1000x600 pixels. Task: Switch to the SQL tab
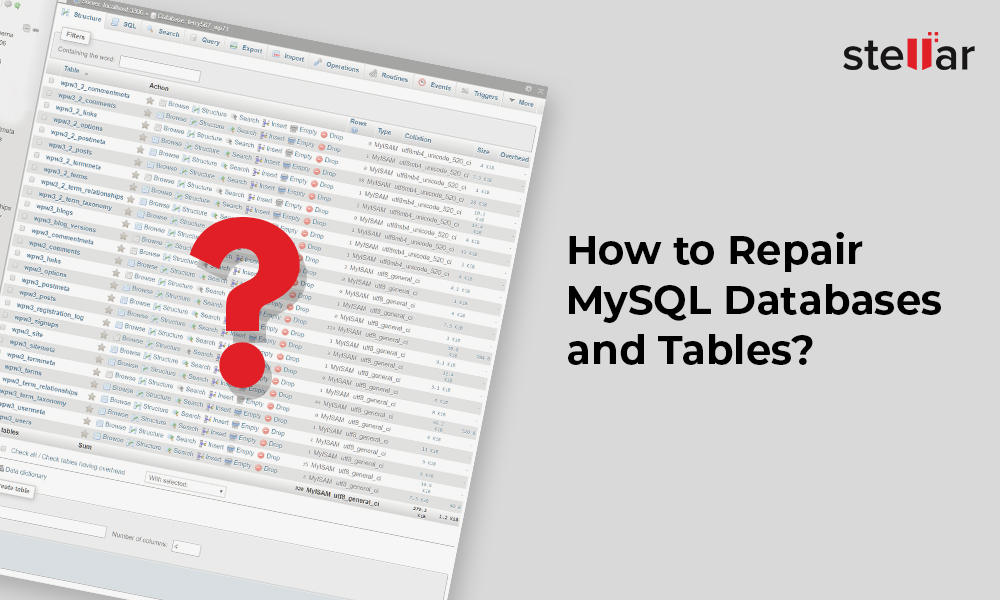[124, 24]
